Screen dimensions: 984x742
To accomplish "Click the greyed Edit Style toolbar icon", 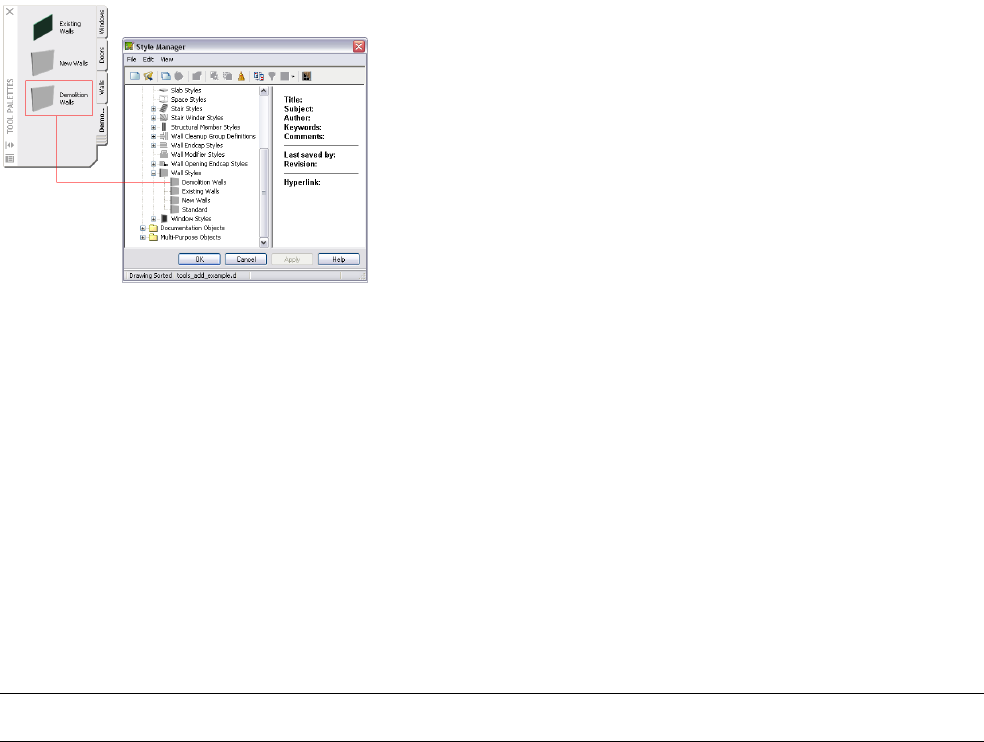I will point(196,76).
